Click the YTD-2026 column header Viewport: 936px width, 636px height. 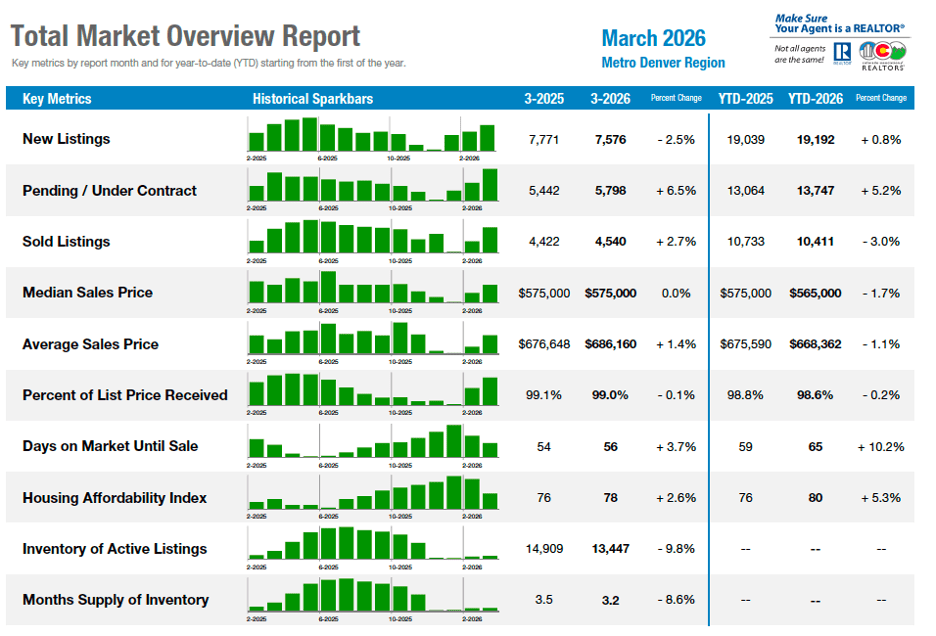(x=815, y=99)
